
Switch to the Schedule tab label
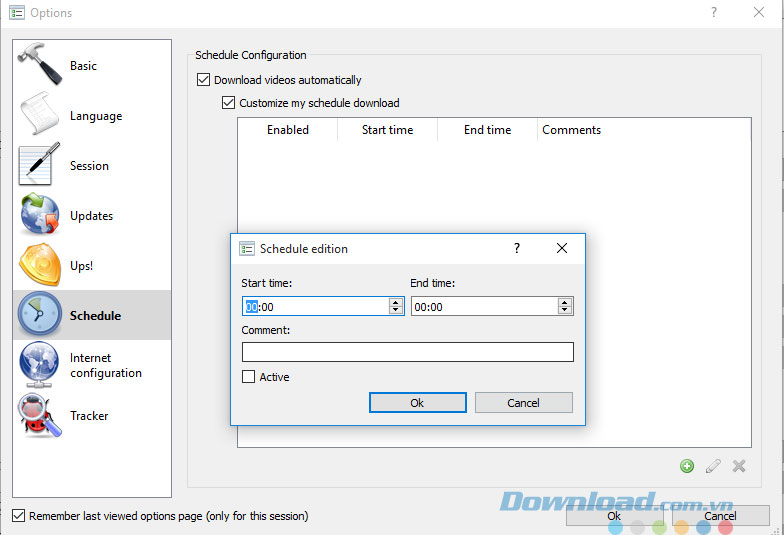point(95,316)
